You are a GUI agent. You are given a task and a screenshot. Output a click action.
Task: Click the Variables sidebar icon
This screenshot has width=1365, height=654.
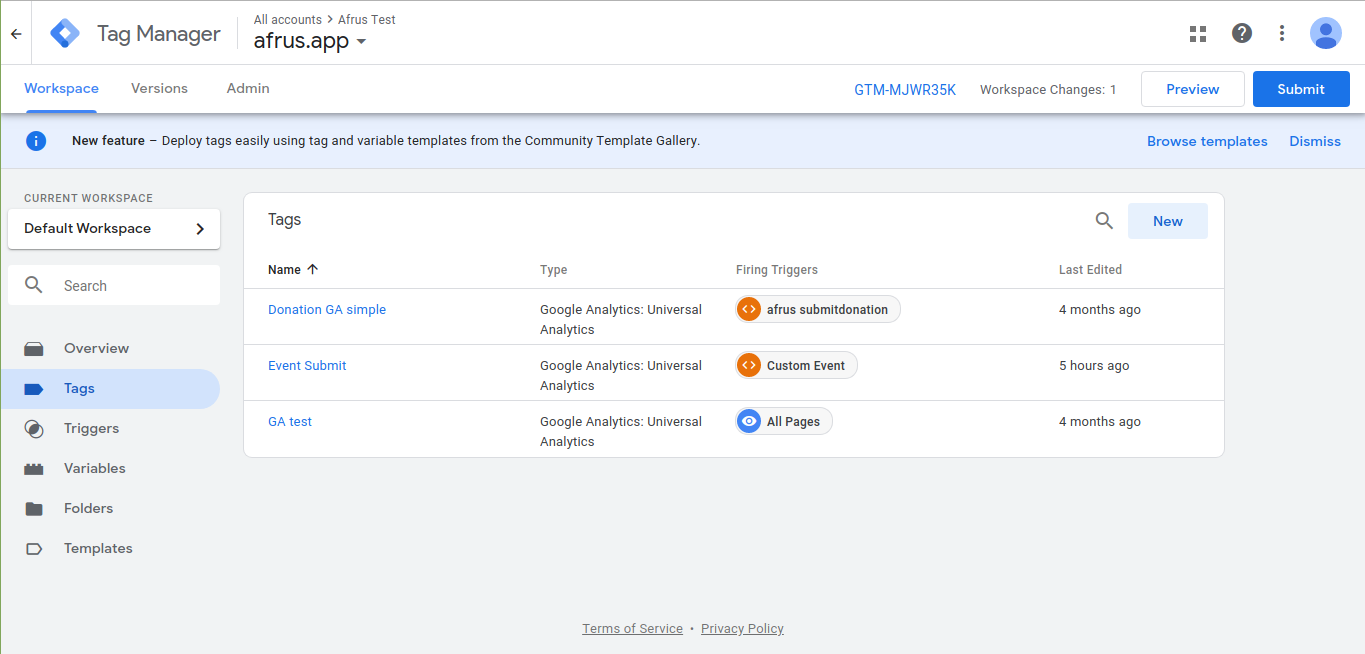34,469
